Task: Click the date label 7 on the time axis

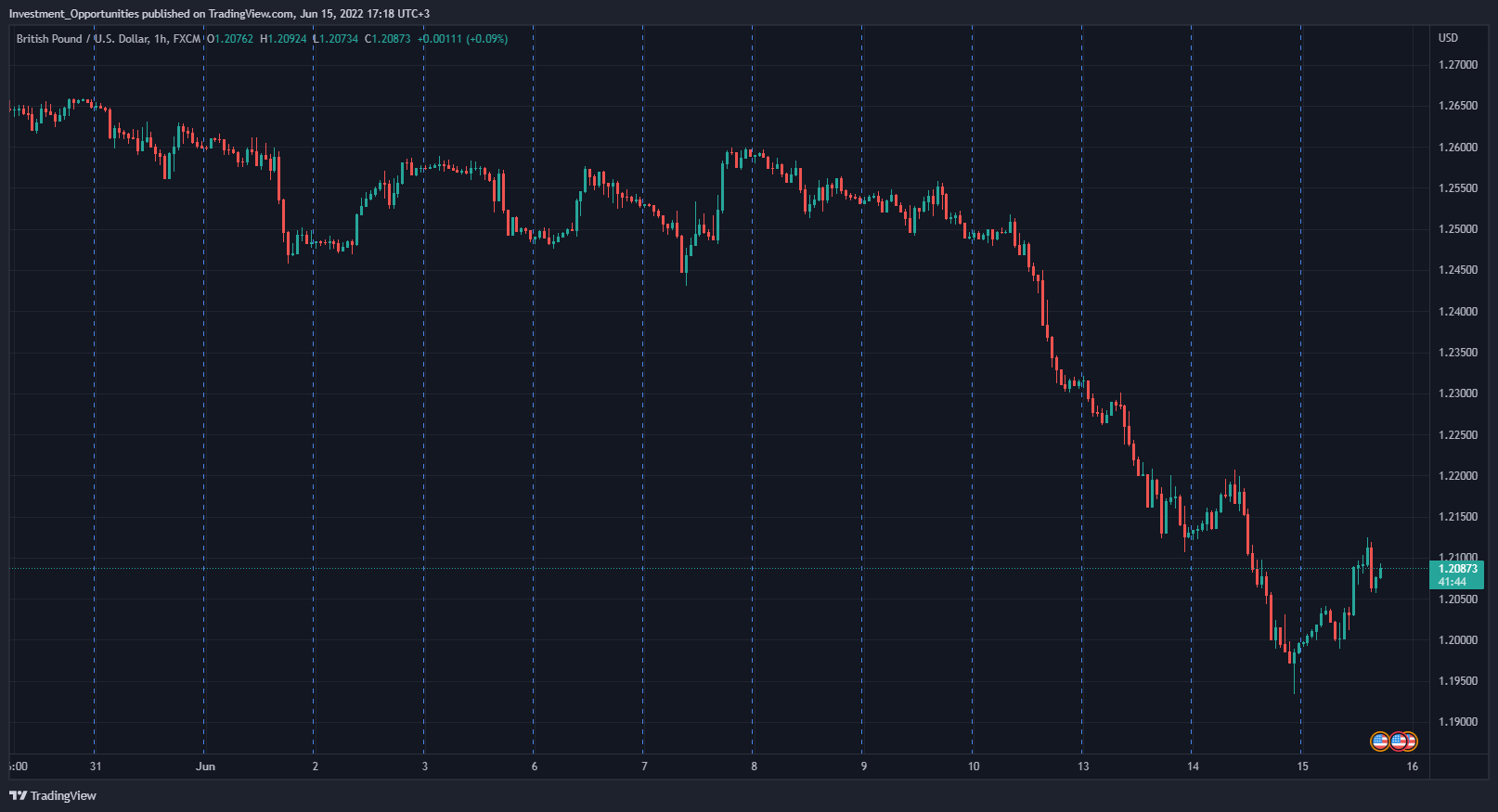Action: tap(644, 767)
